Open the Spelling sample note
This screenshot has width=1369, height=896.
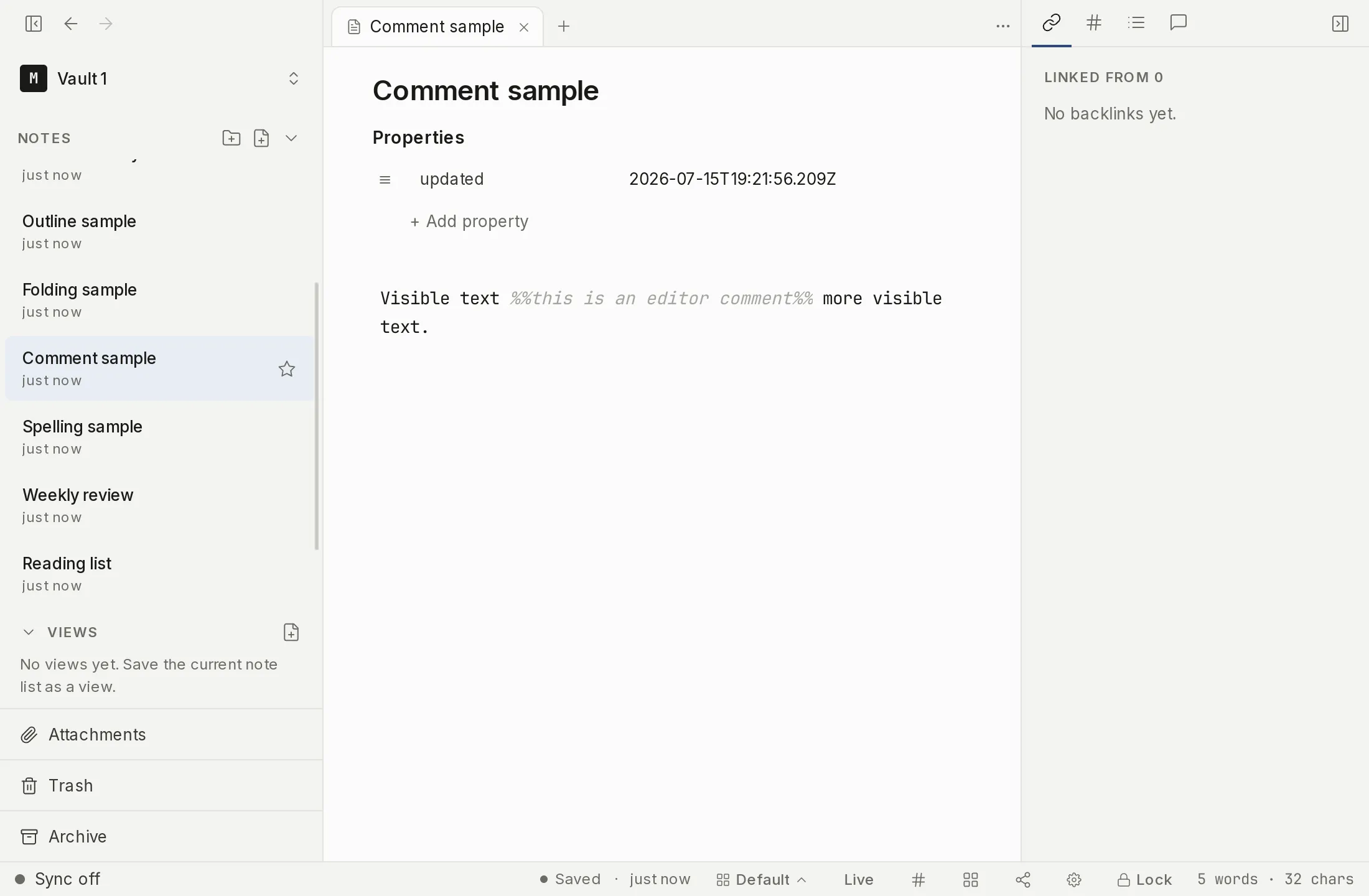(x=159, y=437)
